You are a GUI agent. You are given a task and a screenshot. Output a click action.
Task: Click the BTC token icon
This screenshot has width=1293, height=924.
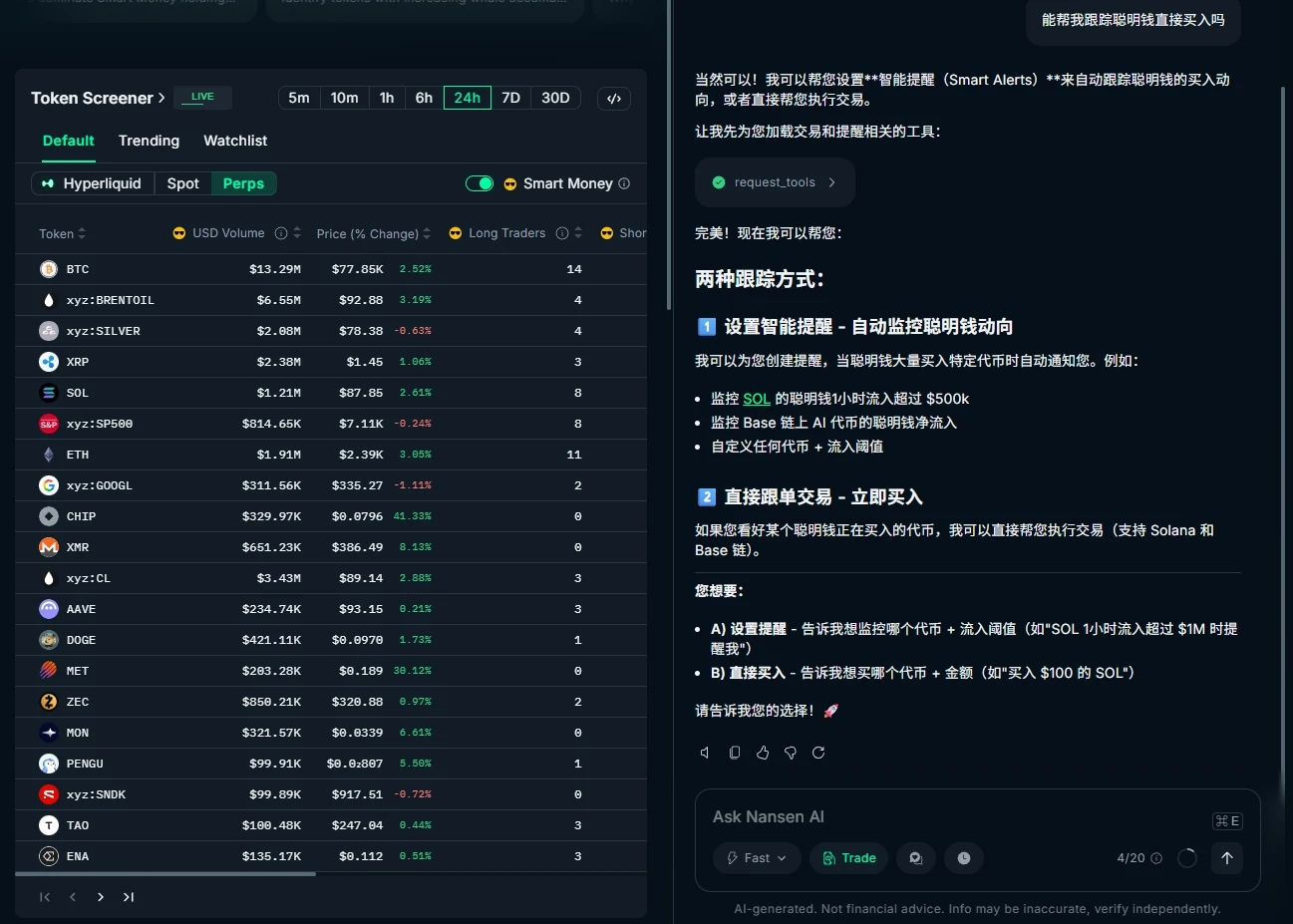tap(49, 269)
